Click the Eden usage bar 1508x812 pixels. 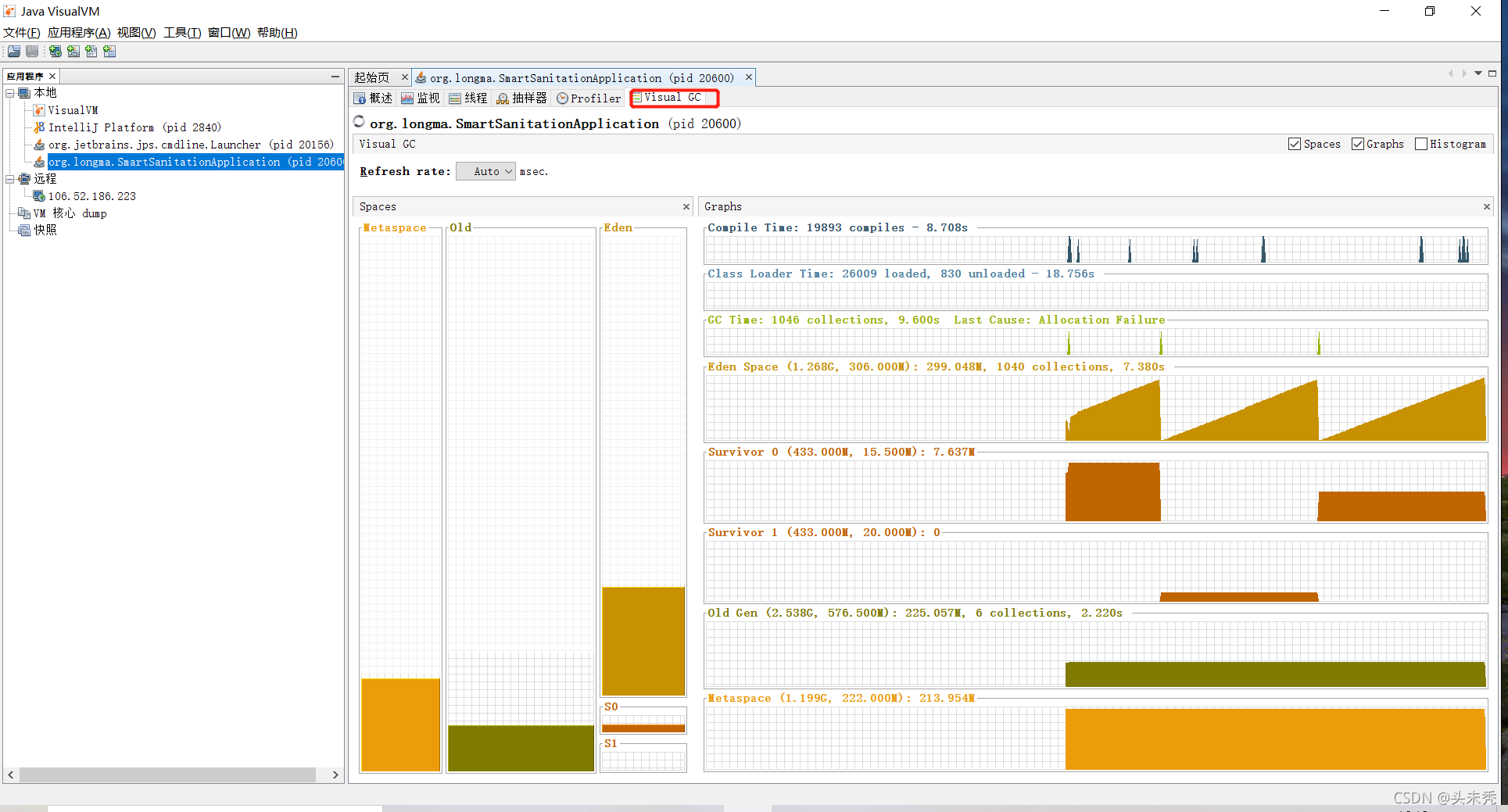point(643,641)
